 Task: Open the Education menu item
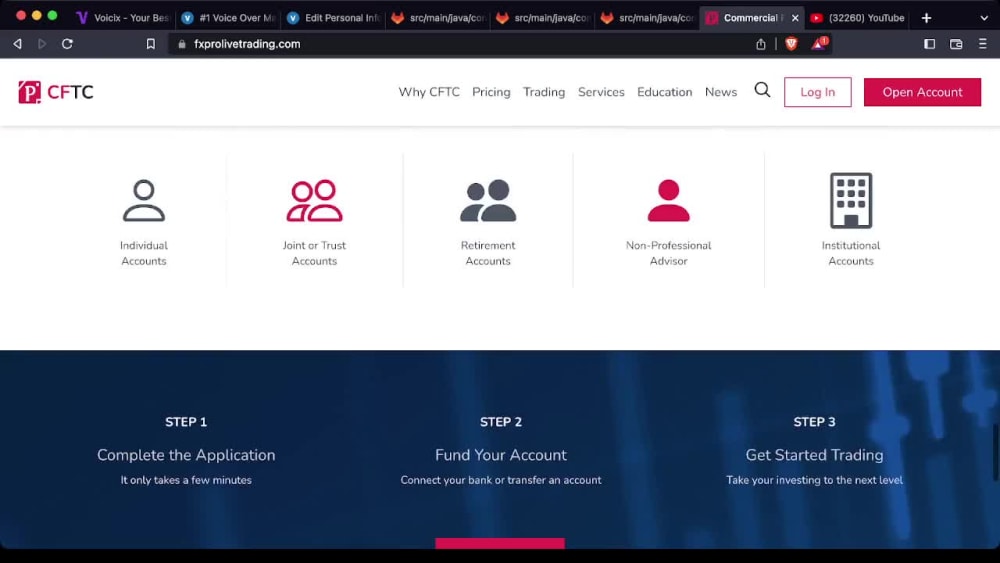665,92
